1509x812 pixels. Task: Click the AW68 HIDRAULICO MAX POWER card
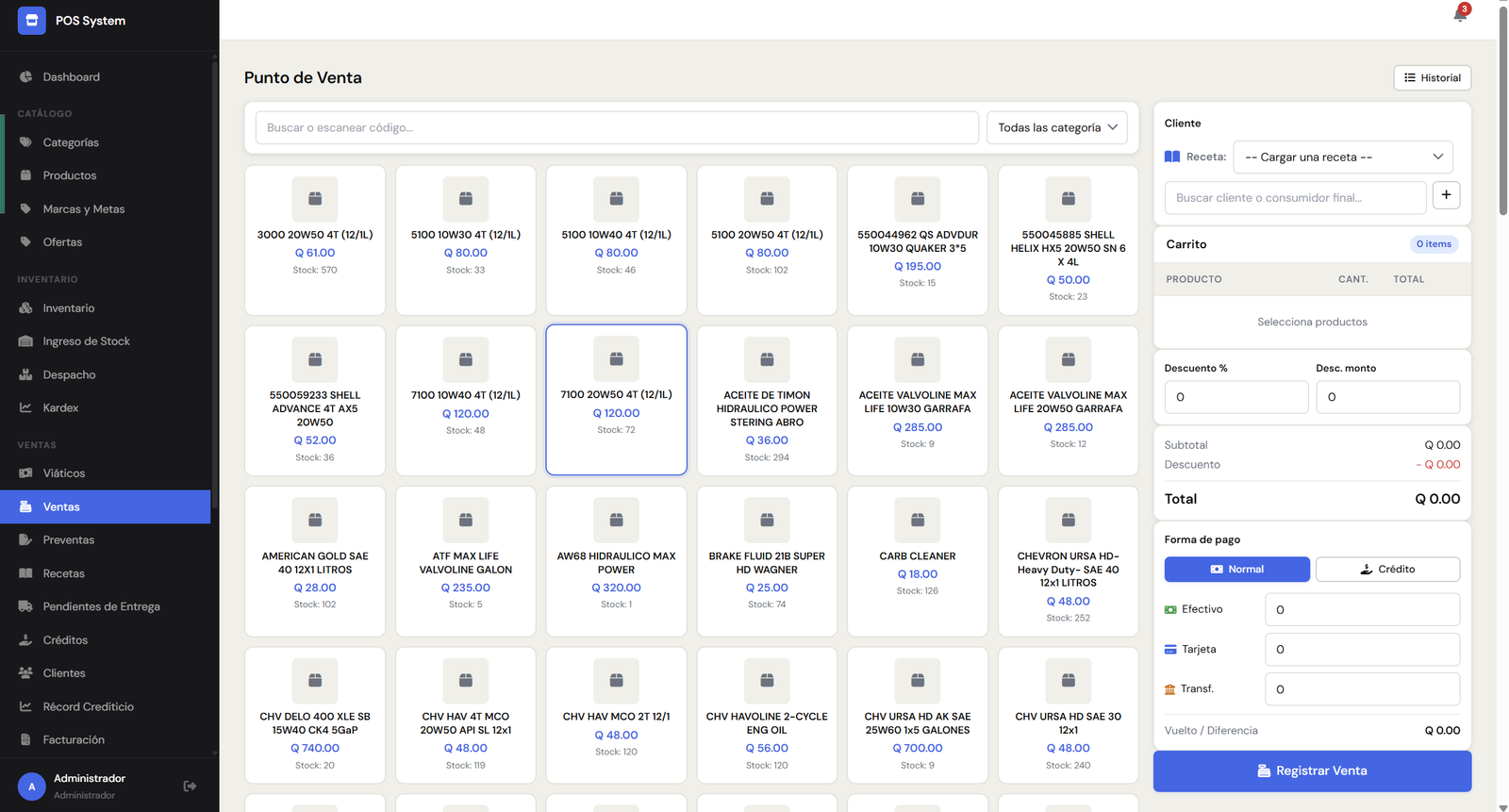[x=617, y=561]
